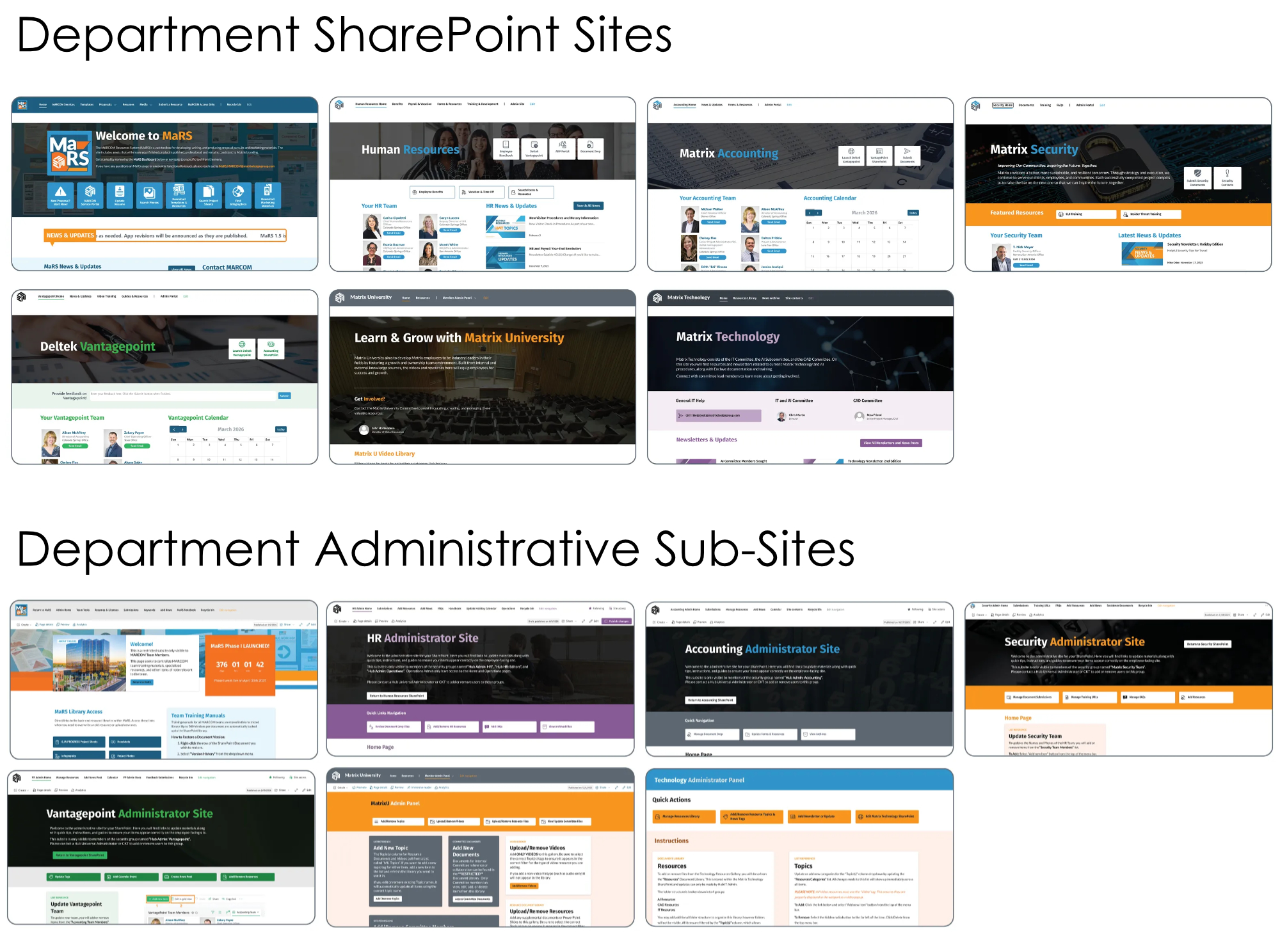Select News & Updates in Matrix Accounting nav
The height and width of the screenshot is (952, 1280).
tap(712, 104)
